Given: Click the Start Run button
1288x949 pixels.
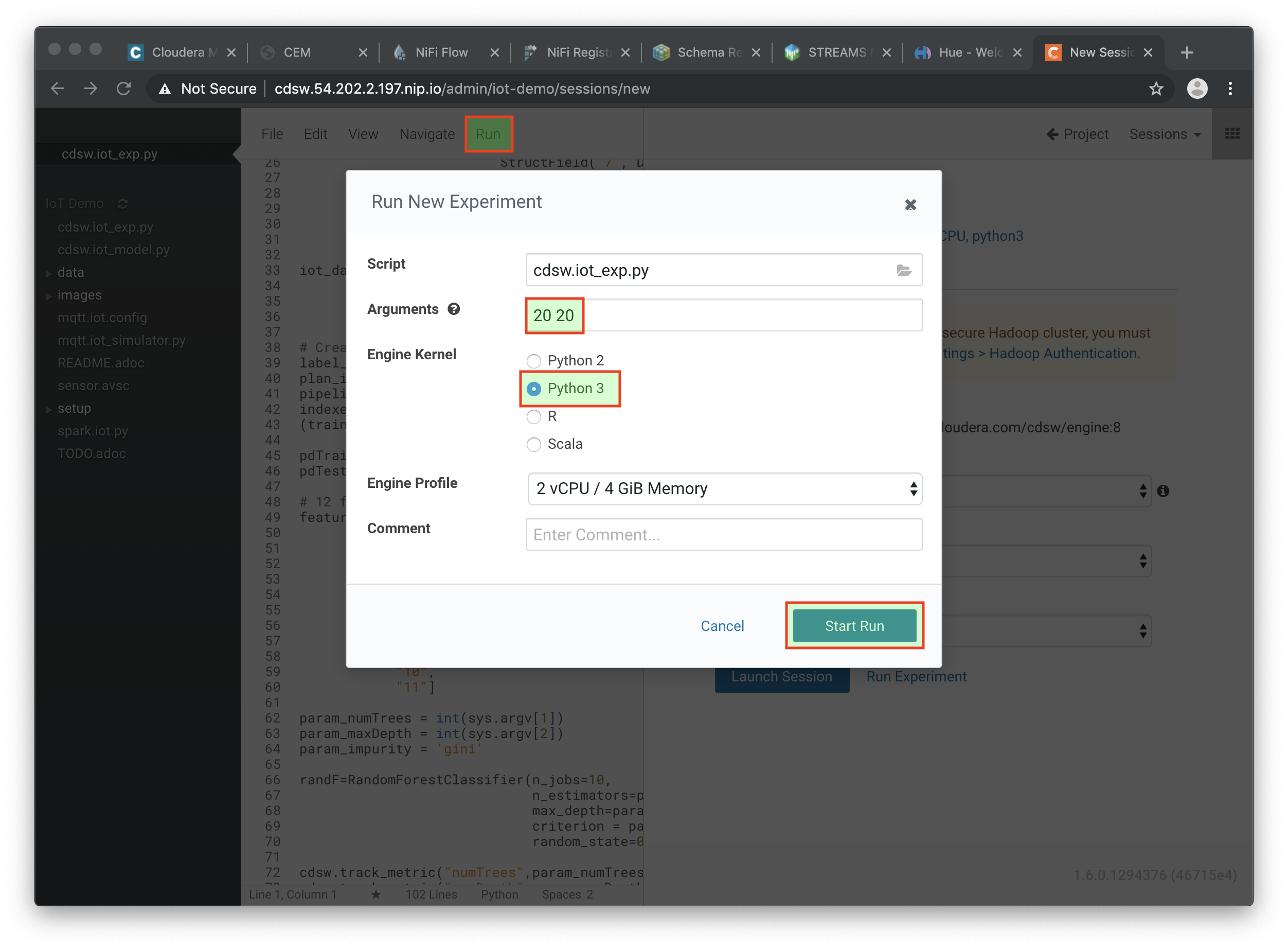Looking at the screenshot, I should pyautogui.click(x=854, y=626).
